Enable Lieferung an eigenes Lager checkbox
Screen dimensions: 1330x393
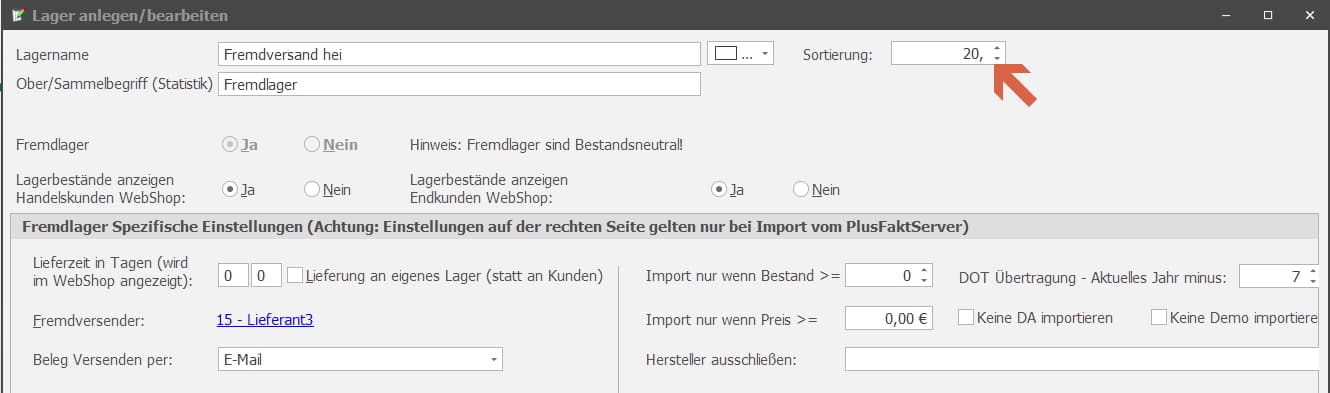[295, 275]
